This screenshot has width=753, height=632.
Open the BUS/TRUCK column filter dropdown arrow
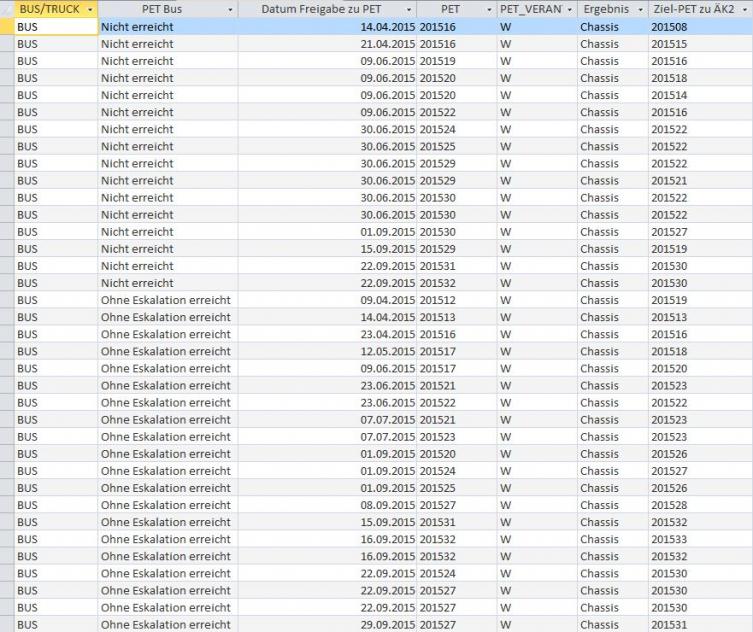coord(90,10)
